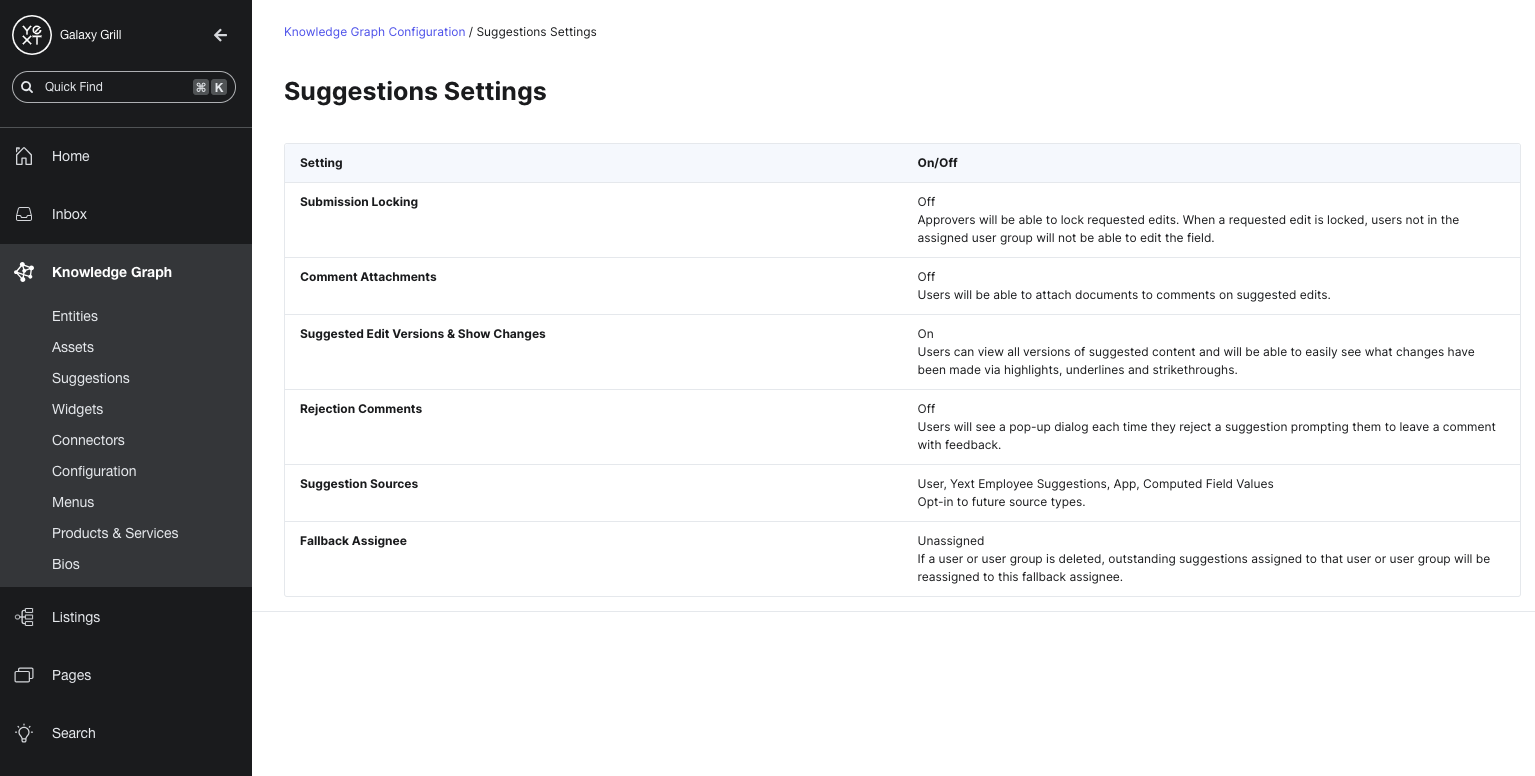Viewport: 1535px width, 776px height.
Task: Open the Widgets page
Action: (x=77, y=409)
